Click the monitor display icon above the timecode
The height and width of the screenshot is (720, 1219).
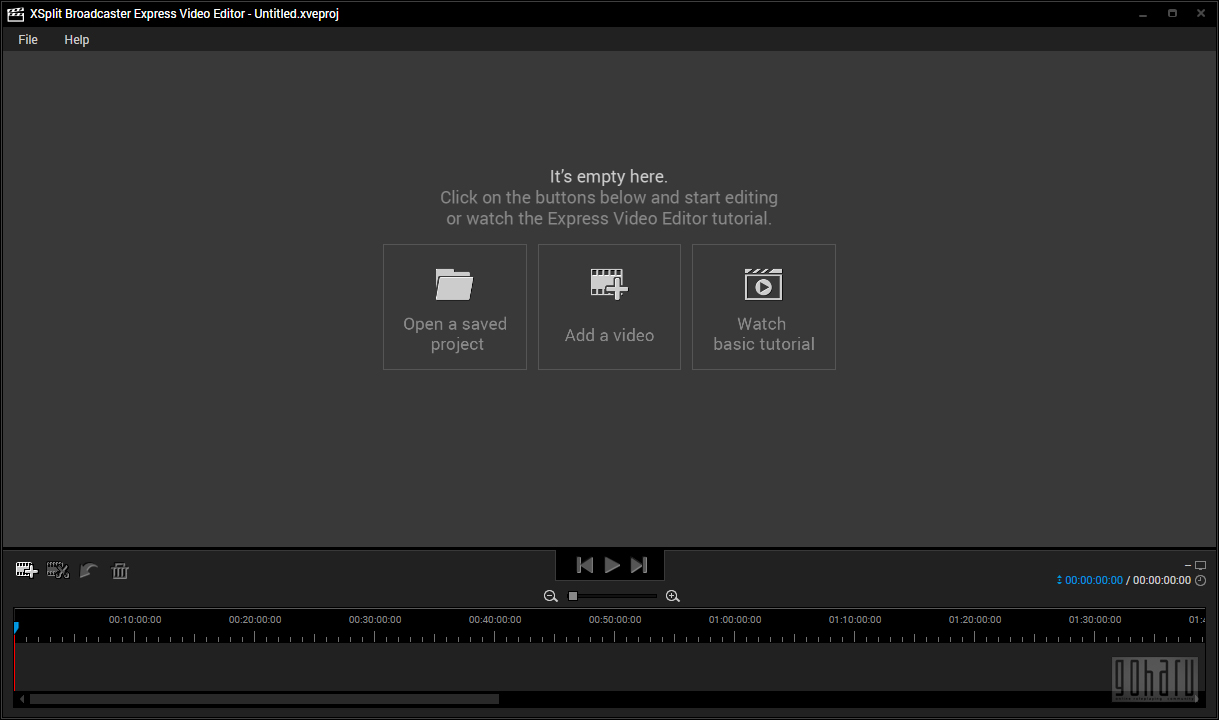(x=1201, y=565)
